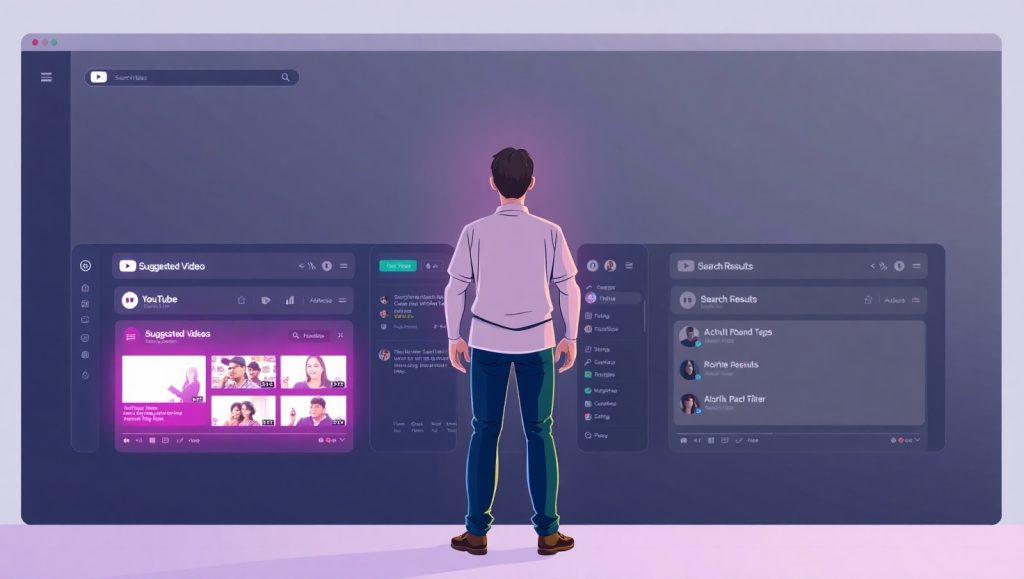The image size is (1024, 579).
Task: Click the profile avatar atop the middle sidebar
Action: (610, 266)
